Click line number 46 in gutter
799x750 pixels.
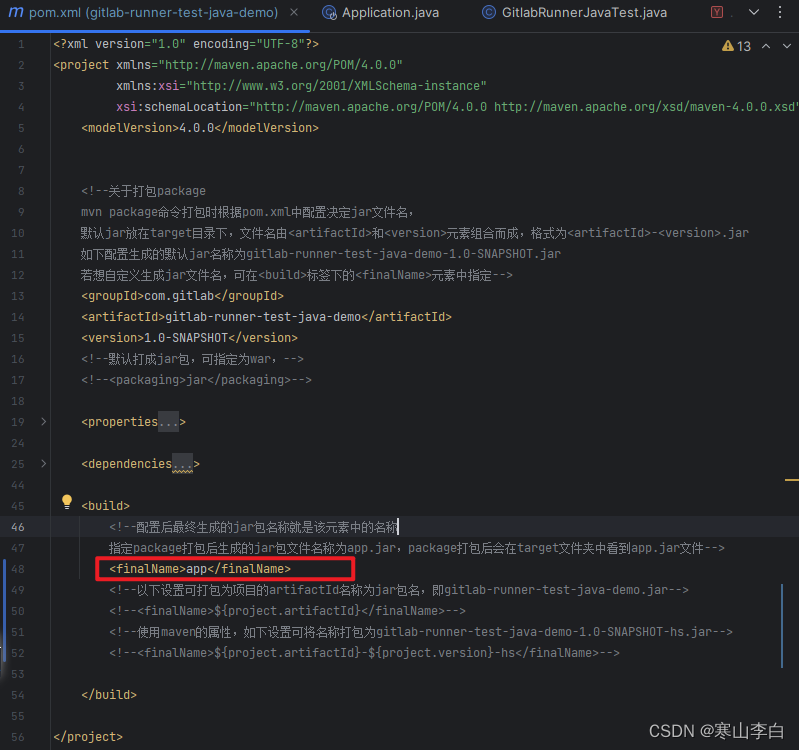[18, 527]
